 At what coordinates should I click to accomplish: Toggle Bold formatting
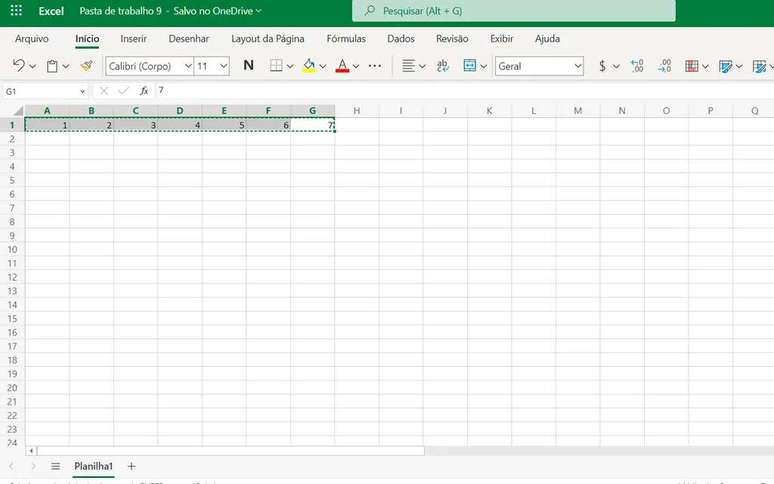[249, 66]
